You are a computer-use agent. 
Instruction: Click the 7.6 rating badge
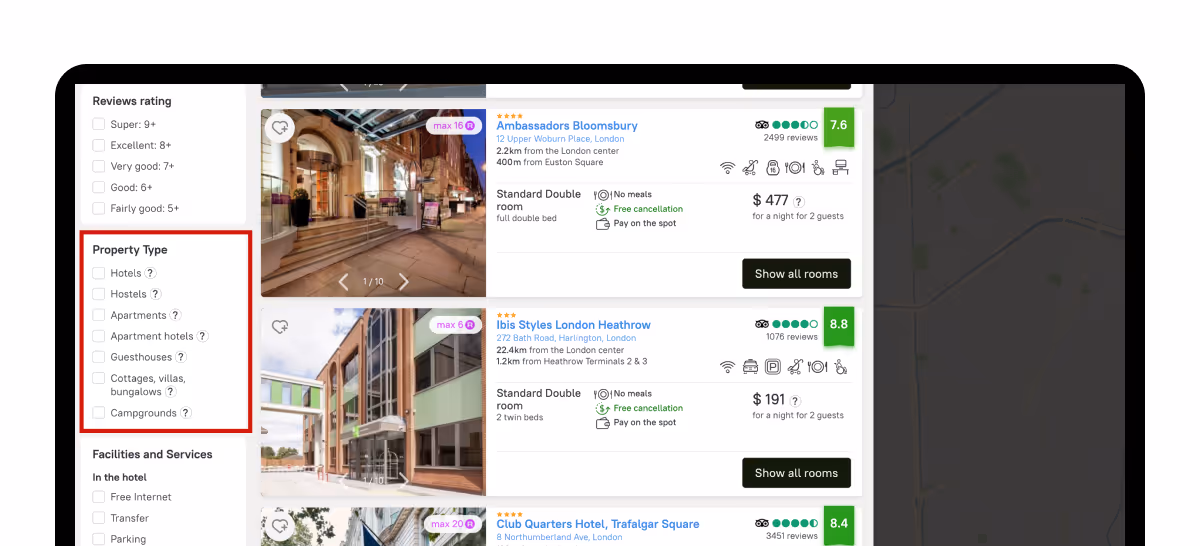pyautogui.click(x=838, y=127)
